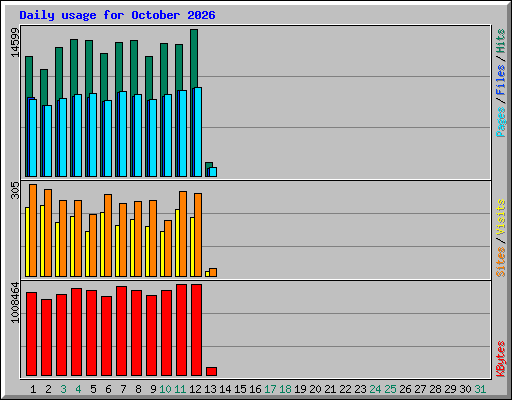This screenshot has height=400, width=512.
Task: Click day 19 on the x-axis
Action: tap(300, 389)
